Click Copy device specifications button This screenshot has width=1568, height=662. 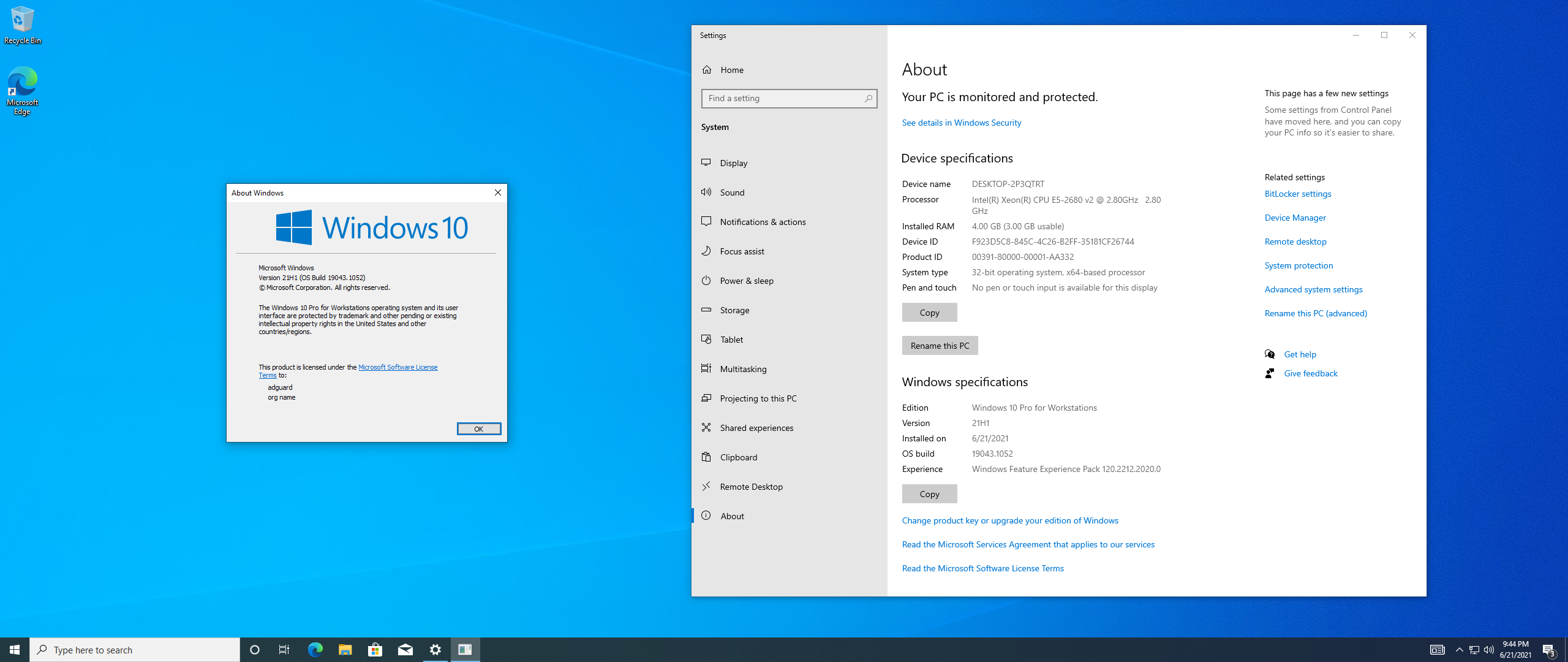point(928,312)
